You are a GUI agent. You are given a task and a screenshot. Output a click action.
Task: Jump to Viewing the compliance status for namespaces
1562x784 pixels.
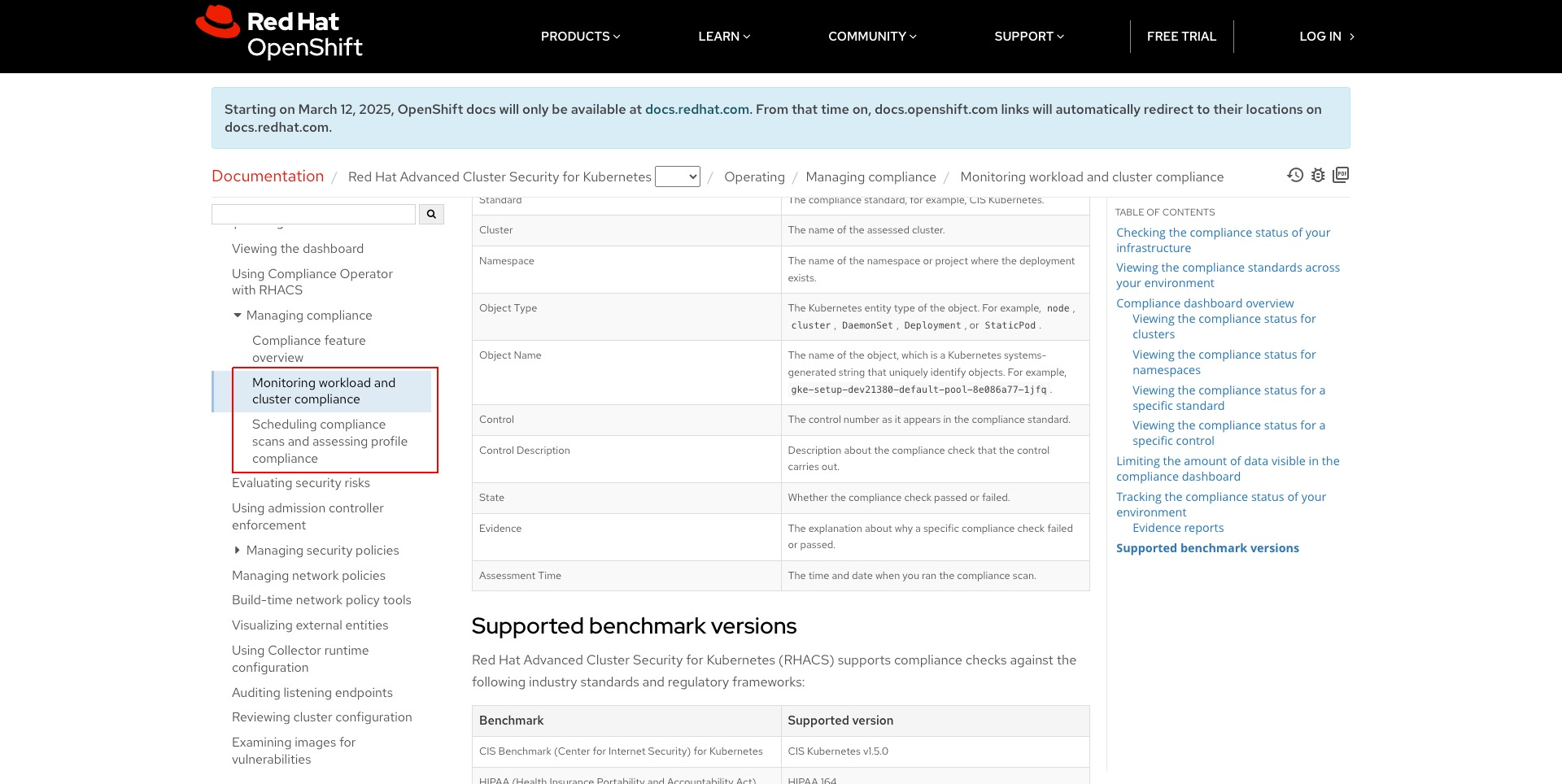1224,362
